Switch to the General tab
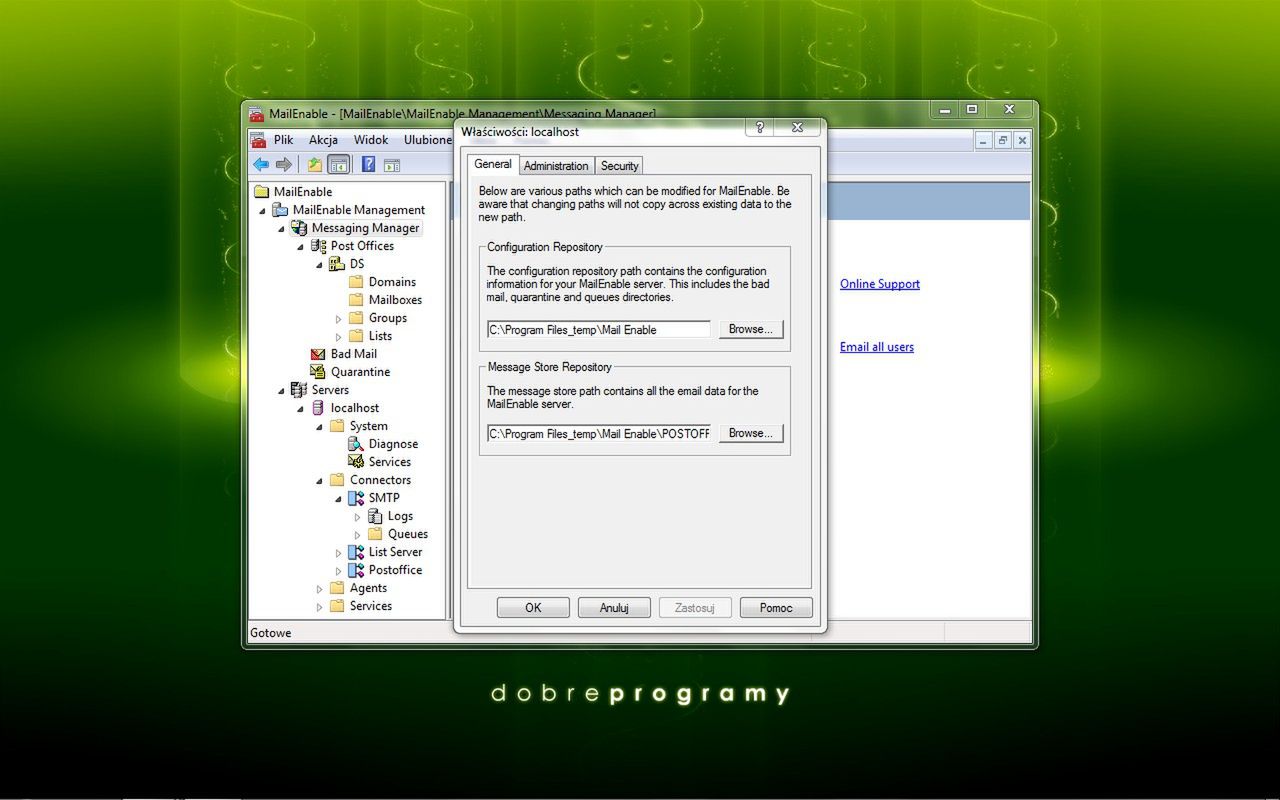The image size is (1280, 800). [493, 164]
